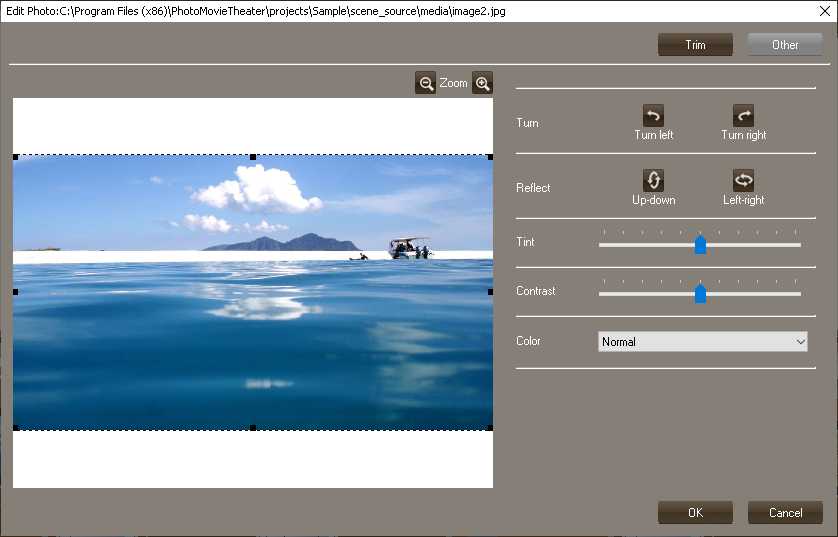Click top-right corner crop handle
838x537 pixels.
pyautogui.click(x=490, y=157)
